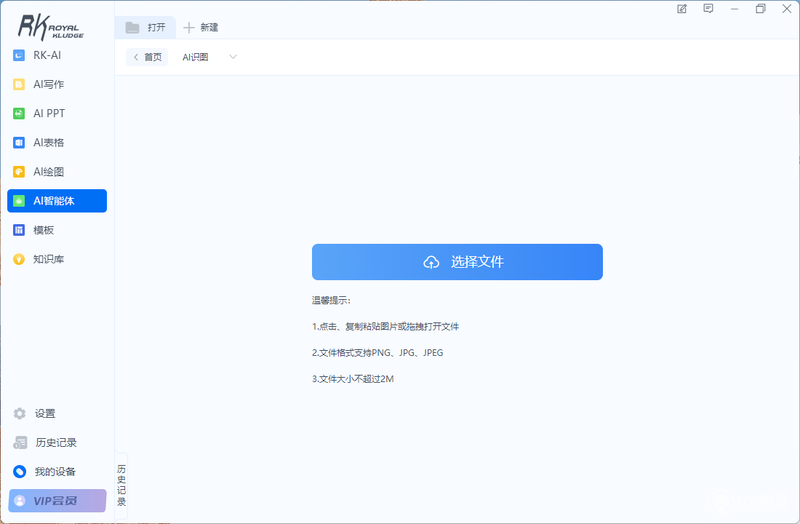Switch to the 打开 tab
Image resolution: width=800 pixels, height=524 pixels.
(x=145, y=28)
